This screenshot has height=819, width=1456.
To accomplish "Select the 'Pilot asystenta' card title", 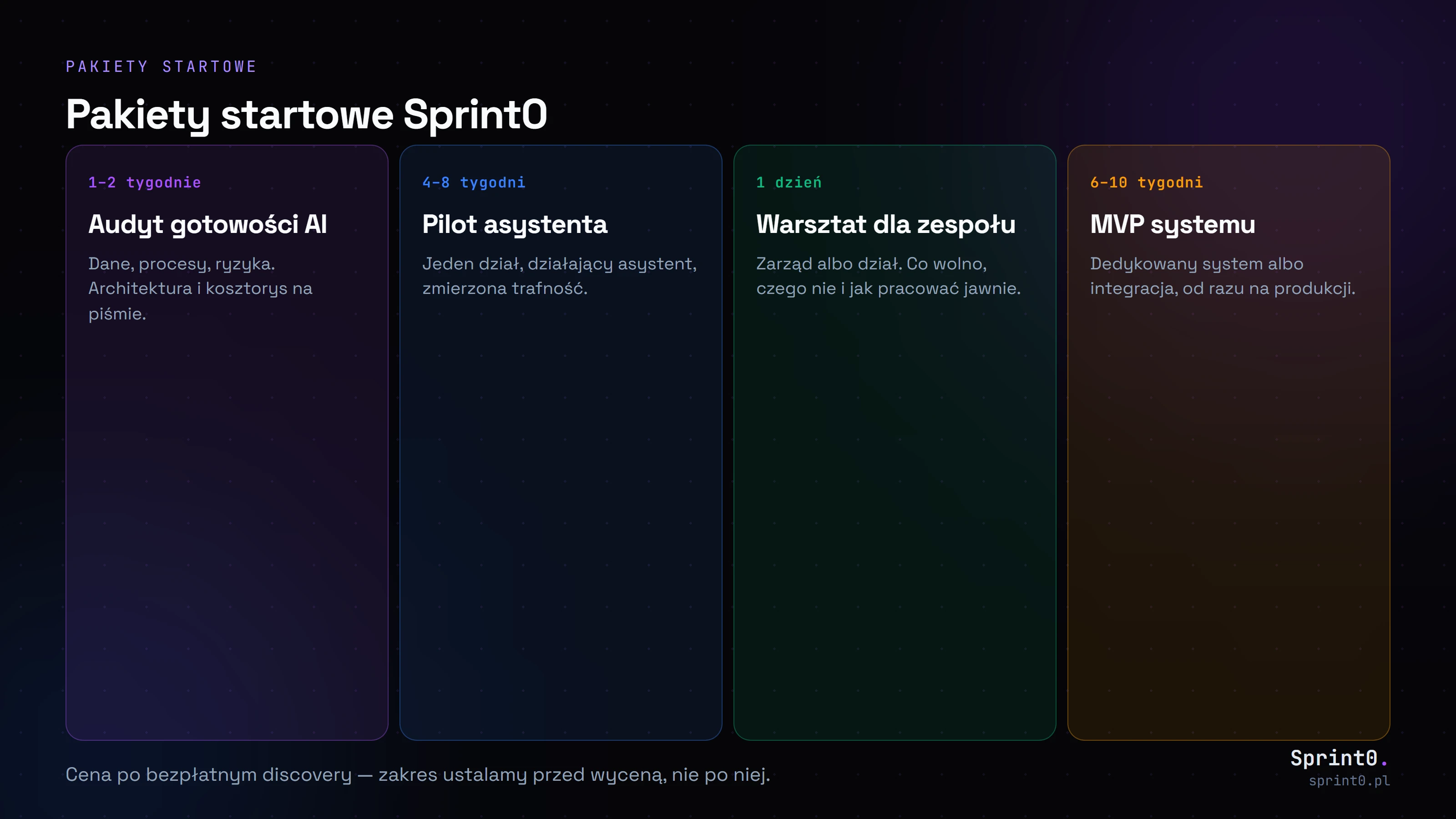I will (514, 225).
